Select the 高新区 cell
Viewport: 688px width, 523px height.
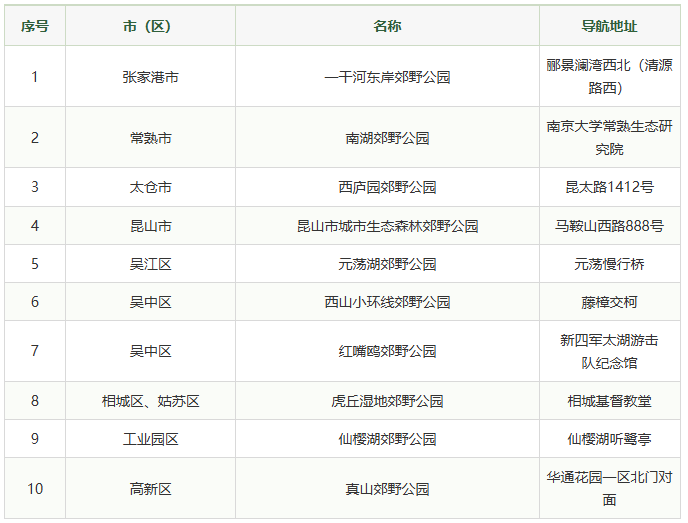(150, 488)
